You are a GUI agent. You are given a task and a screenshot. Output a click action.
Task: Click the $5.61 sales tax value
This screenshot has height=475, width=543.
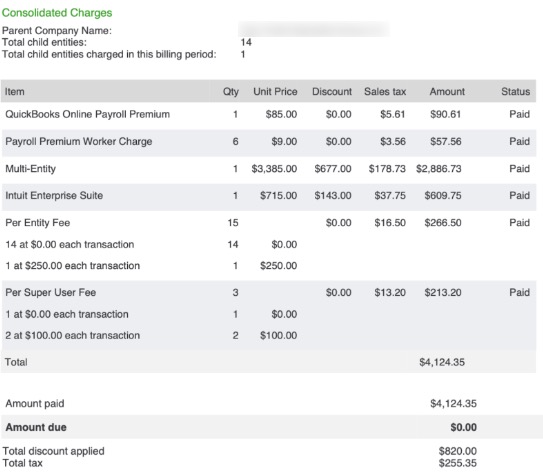click(393, 114)
